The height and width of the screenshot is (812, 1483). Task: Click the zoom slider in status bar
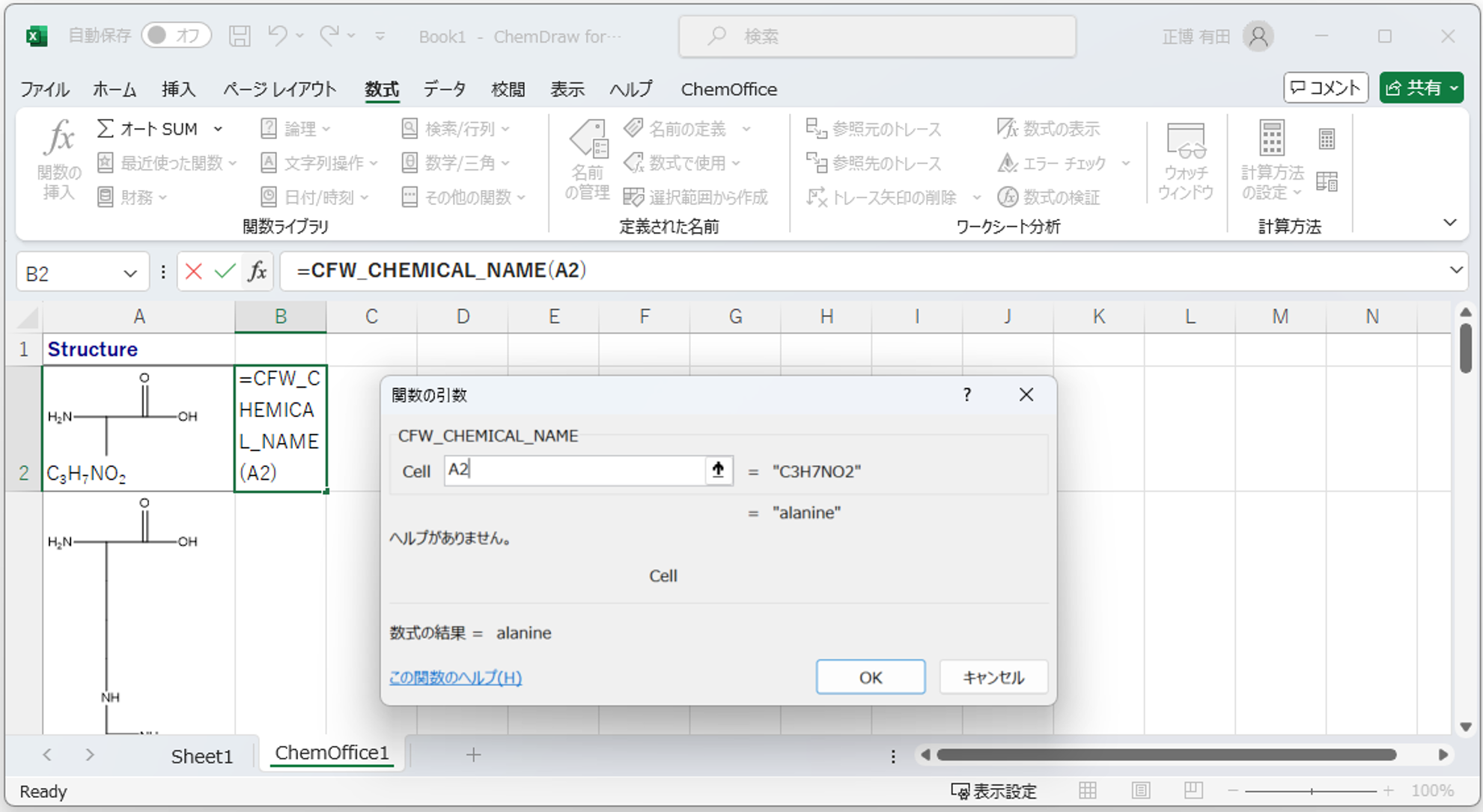[1311, 790]
